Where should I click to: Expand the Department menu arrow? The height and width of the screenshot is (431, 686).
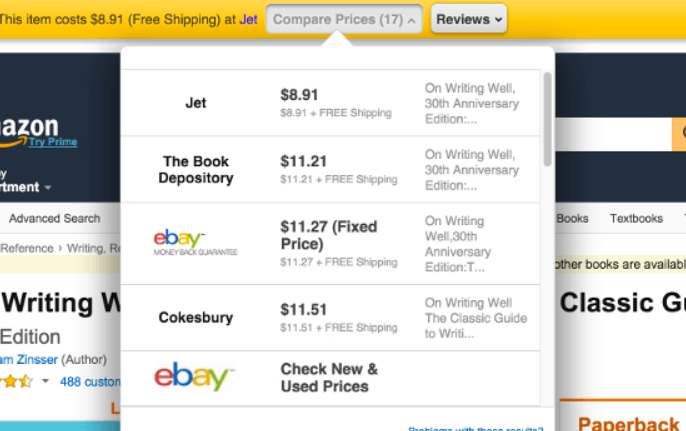[x=48, y=187]
